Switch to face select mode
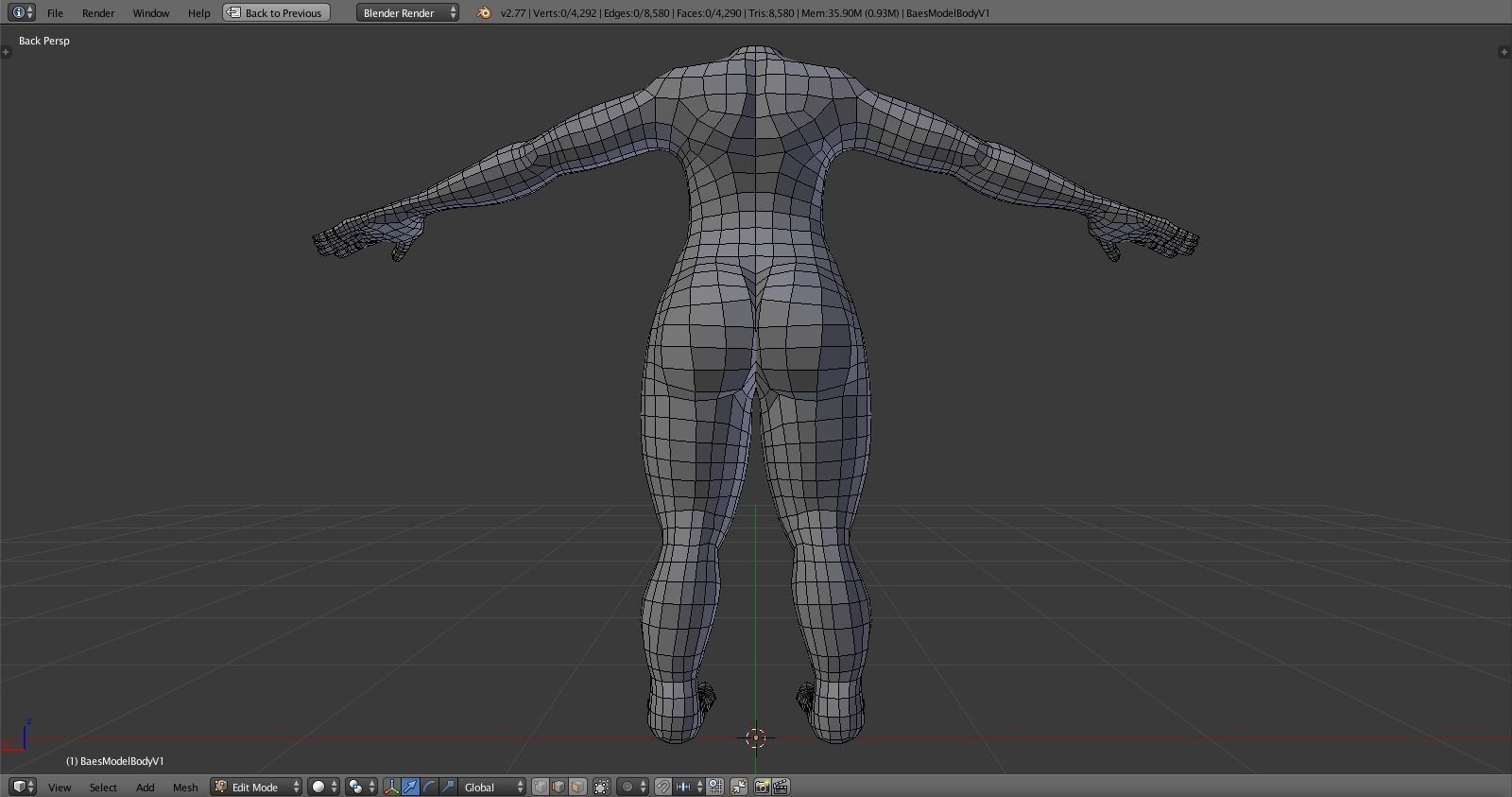The image size is (1512, 797). click(577, 787)
